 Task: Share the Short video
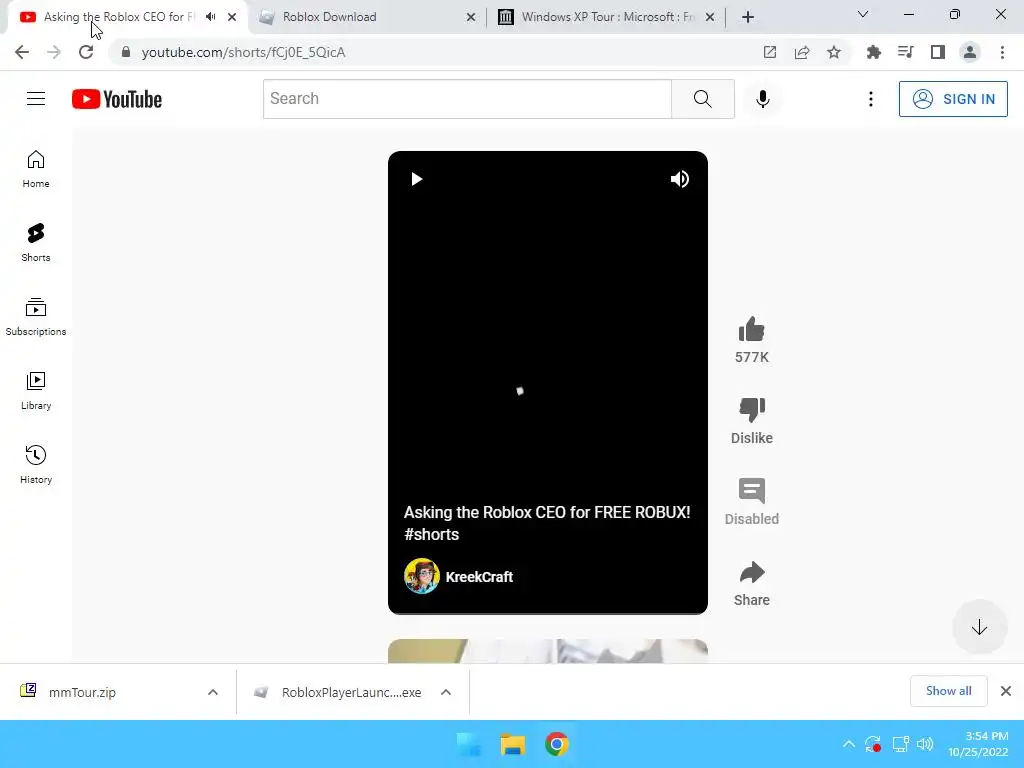[752, 572]
